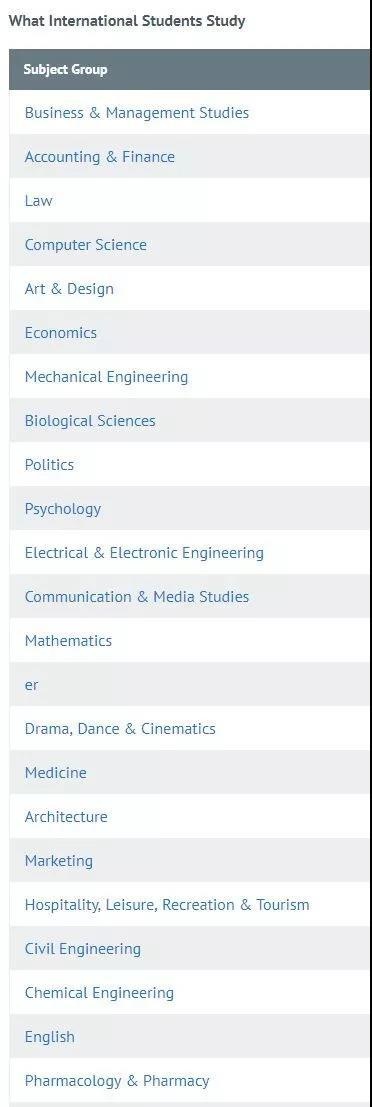This screenshot has height=1107, width=372.
Task: Open the Economics subject page
Action: (x=61, y=333)
